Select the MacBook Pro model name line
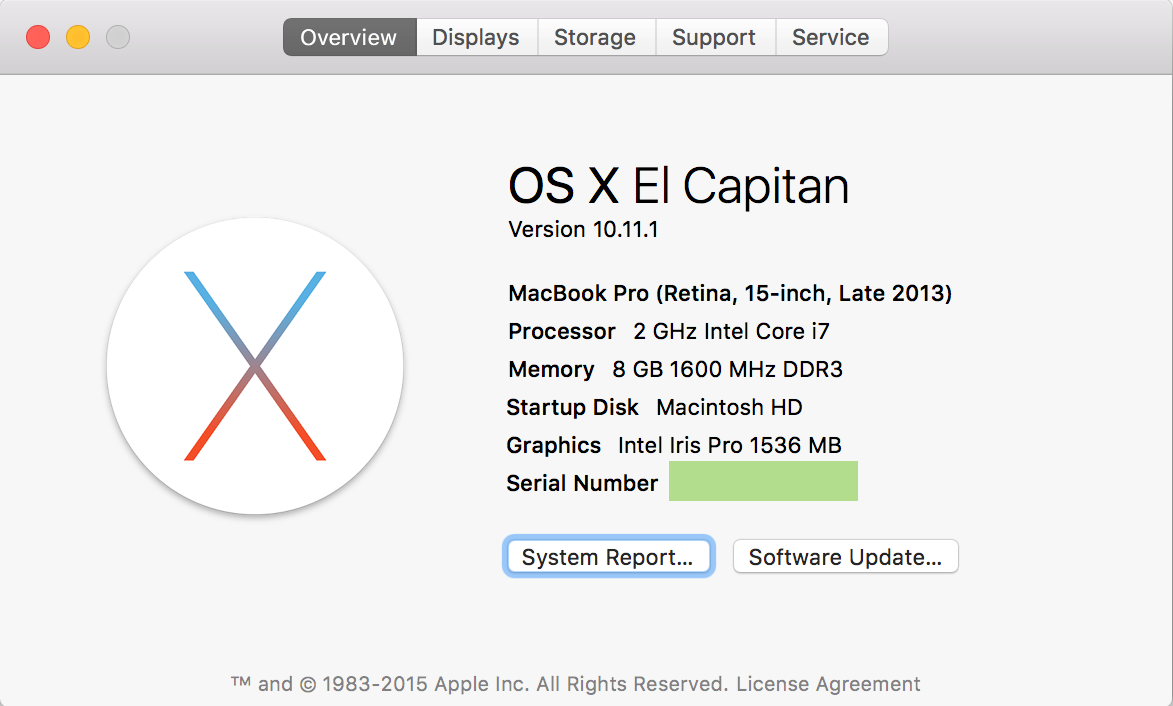 click(730, 294)
